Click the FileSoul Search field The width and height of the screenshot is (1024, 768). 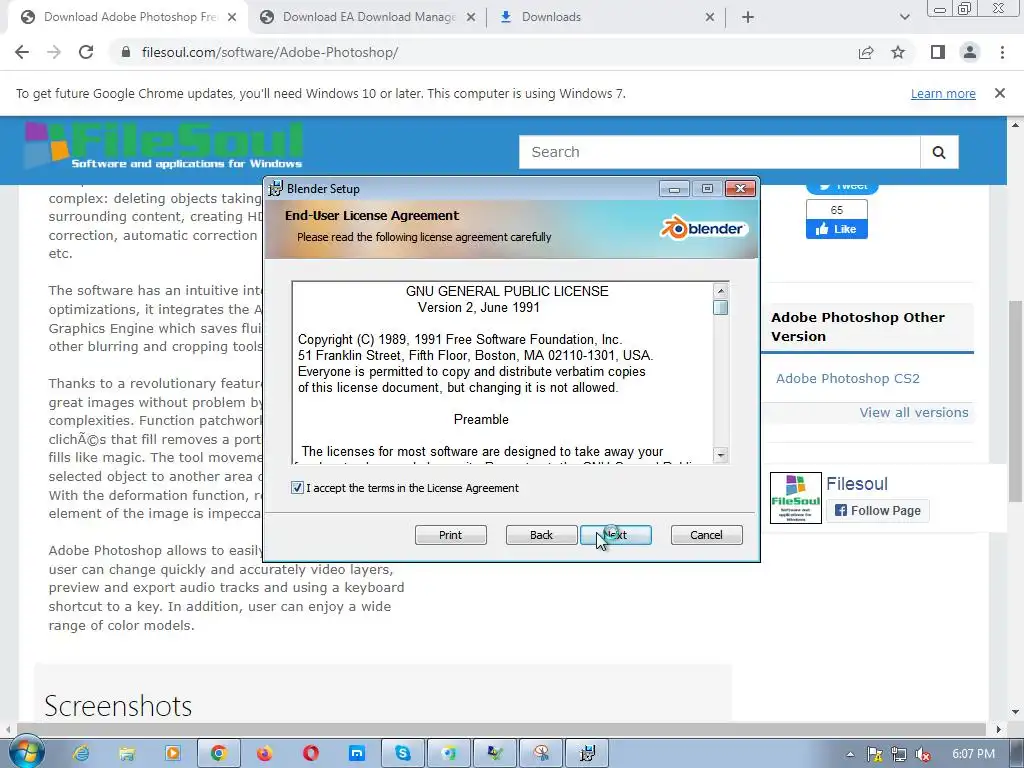[720, 152]
